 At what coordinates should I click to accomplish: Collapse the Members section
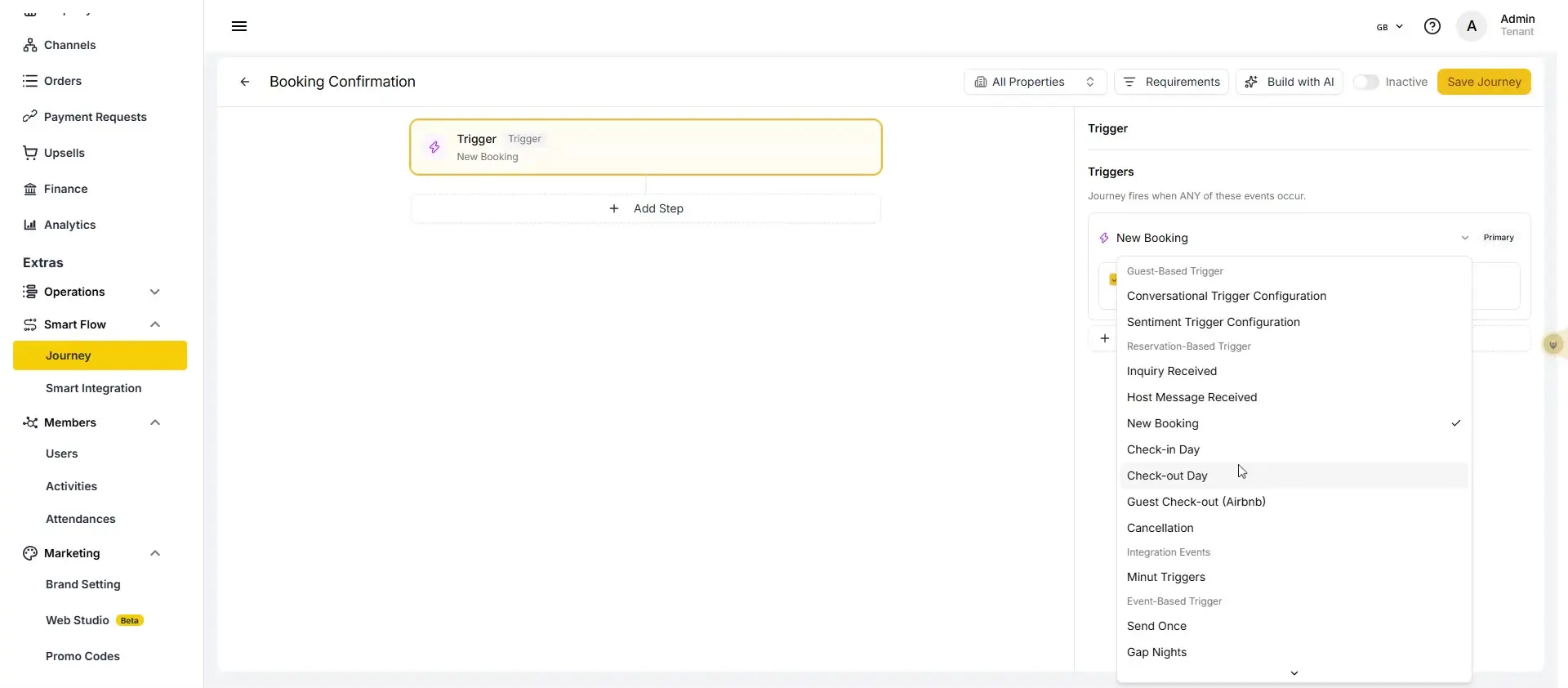click(x=155, y=422)
